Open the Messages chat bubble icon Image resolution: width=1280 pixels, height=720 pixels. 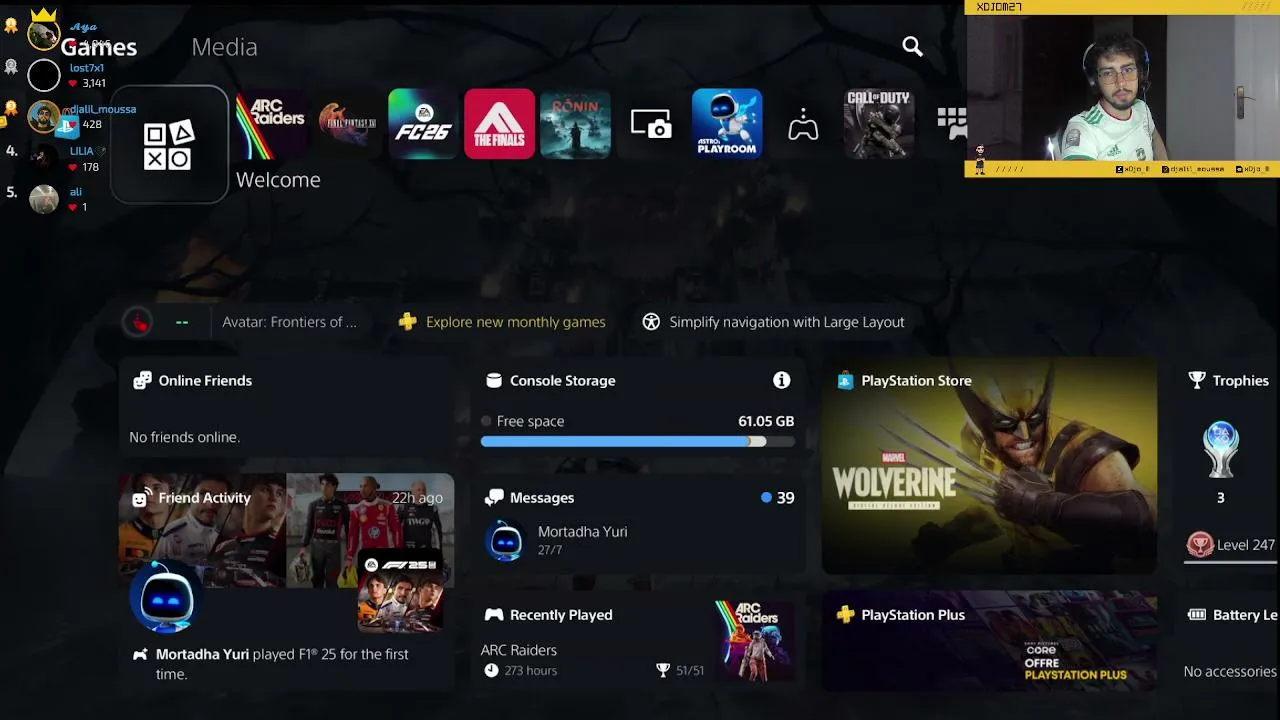click(x=494, y=497)
